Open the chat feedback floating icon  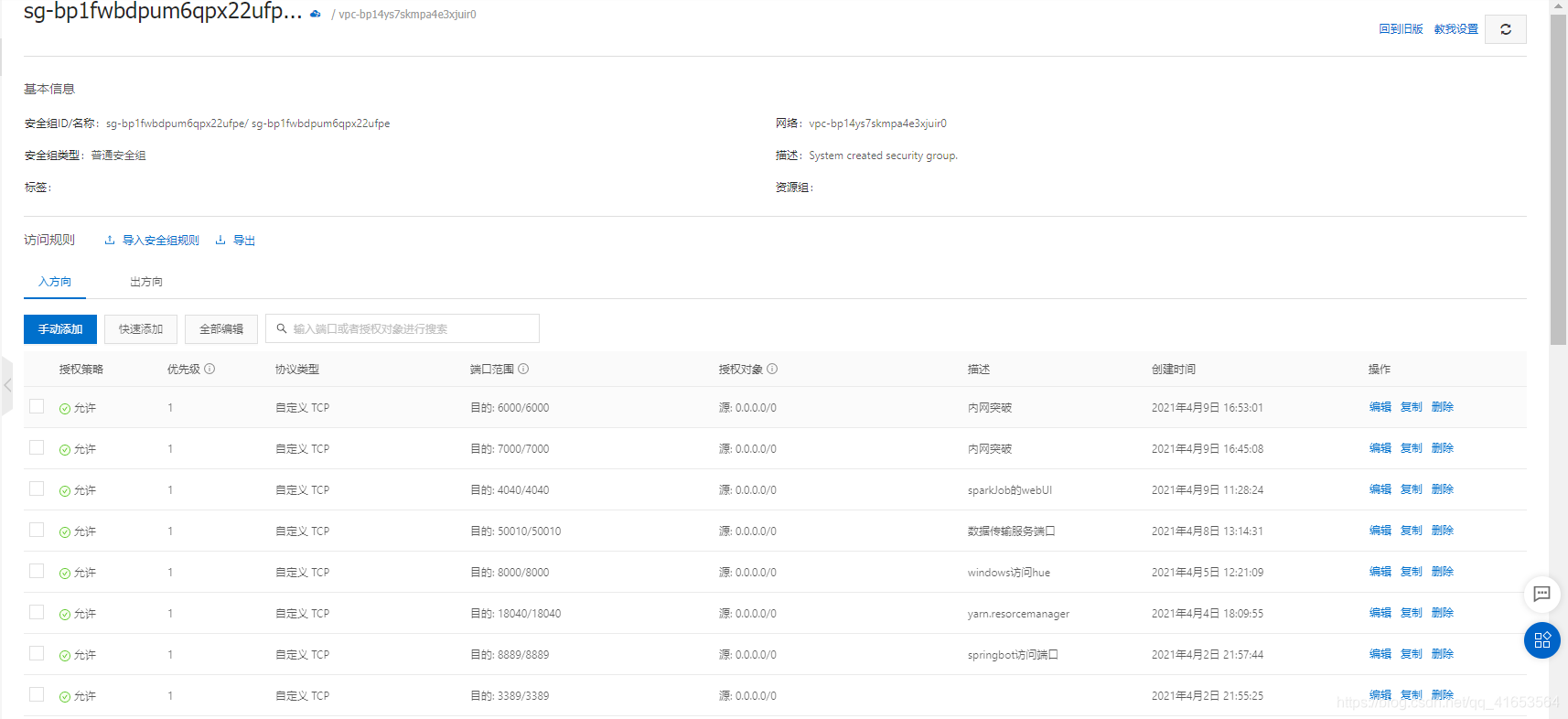click(1541, 594)
